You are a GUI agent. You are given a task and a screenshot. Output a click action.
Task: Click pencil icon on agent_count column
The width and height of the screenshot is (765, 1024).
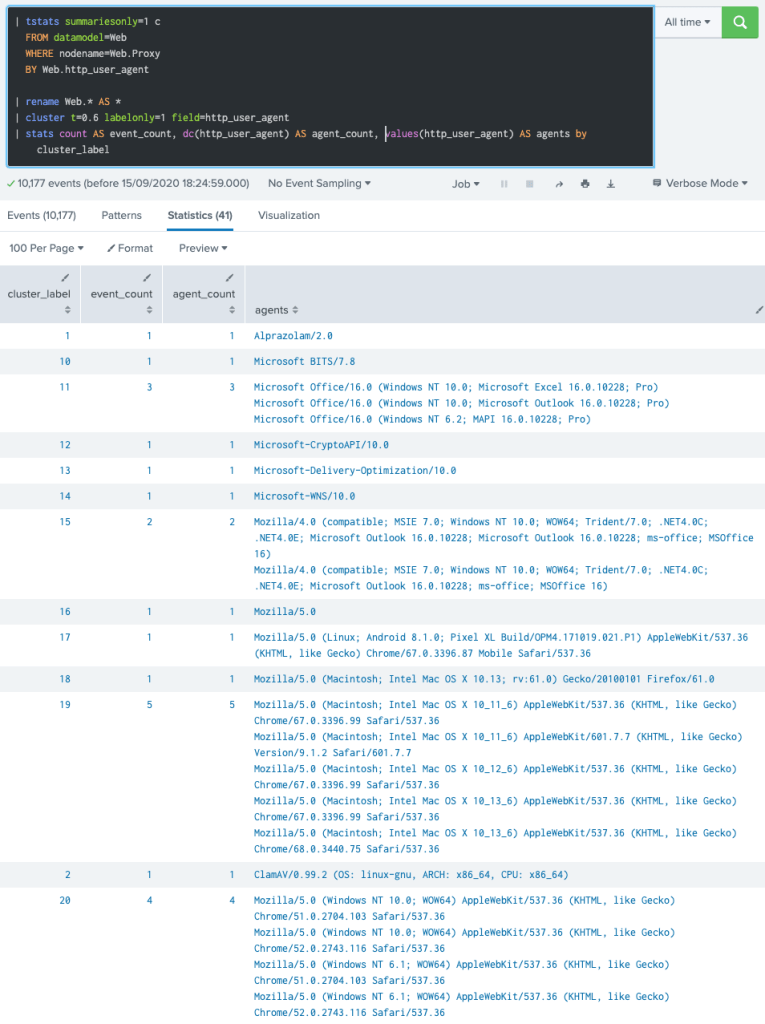point(229,277)
